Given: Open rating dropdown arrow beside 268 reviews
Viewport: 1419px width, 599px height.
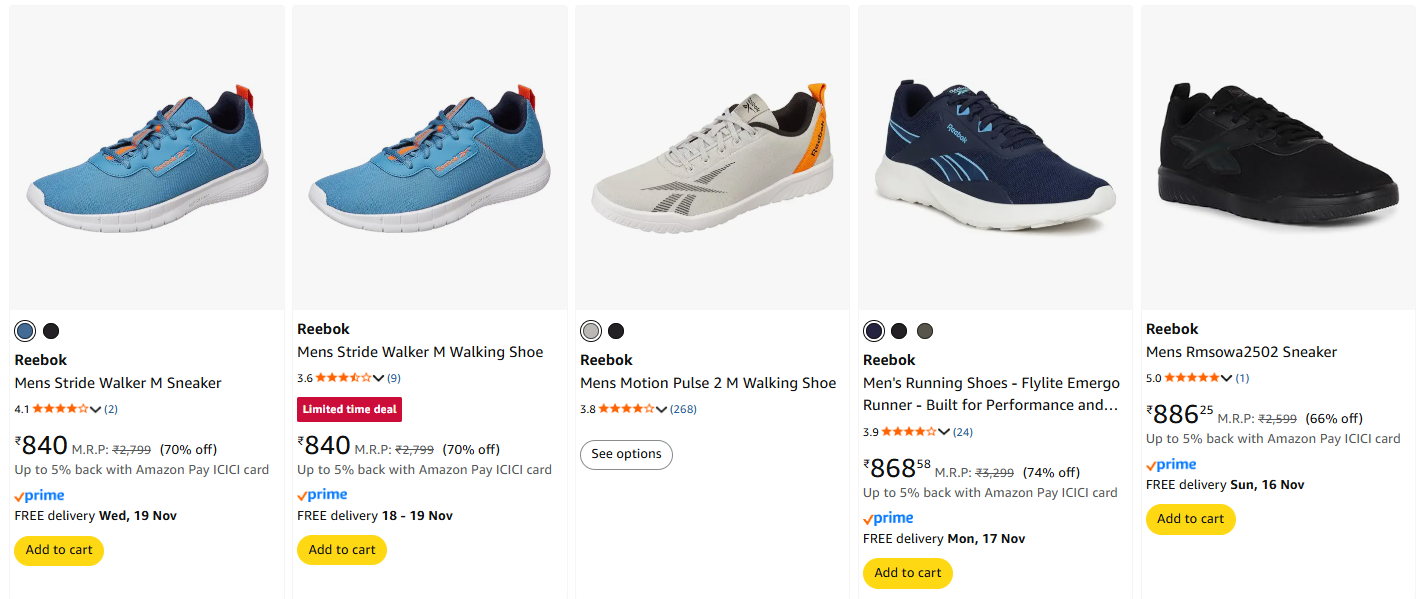Looking at the screenshot, I should pyautogui.click(x=662, y=409).
